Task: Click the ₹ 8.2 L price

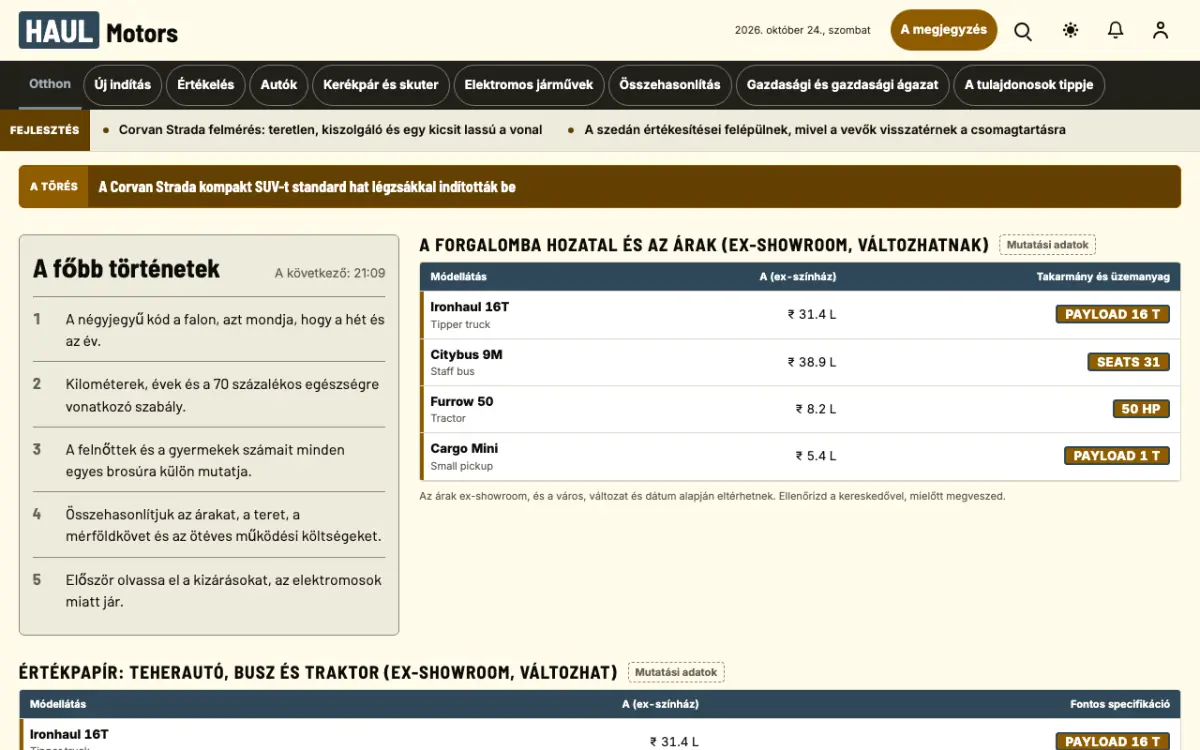Action: (816, 409)
